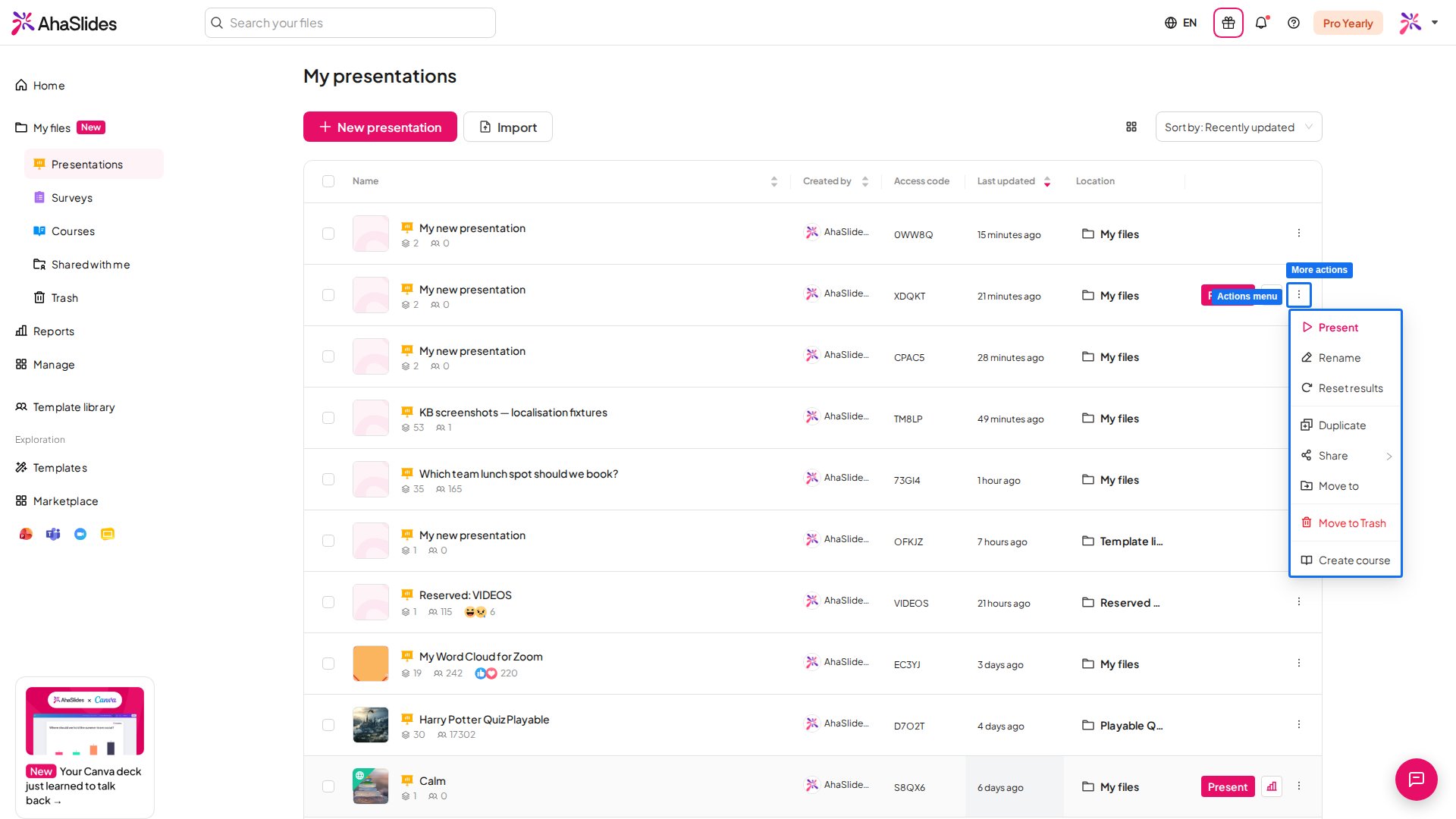Click the Pro Yearly plan badge
Image resolution: width=1456 pixels, height=819 pixels.
click(1348, 23)
